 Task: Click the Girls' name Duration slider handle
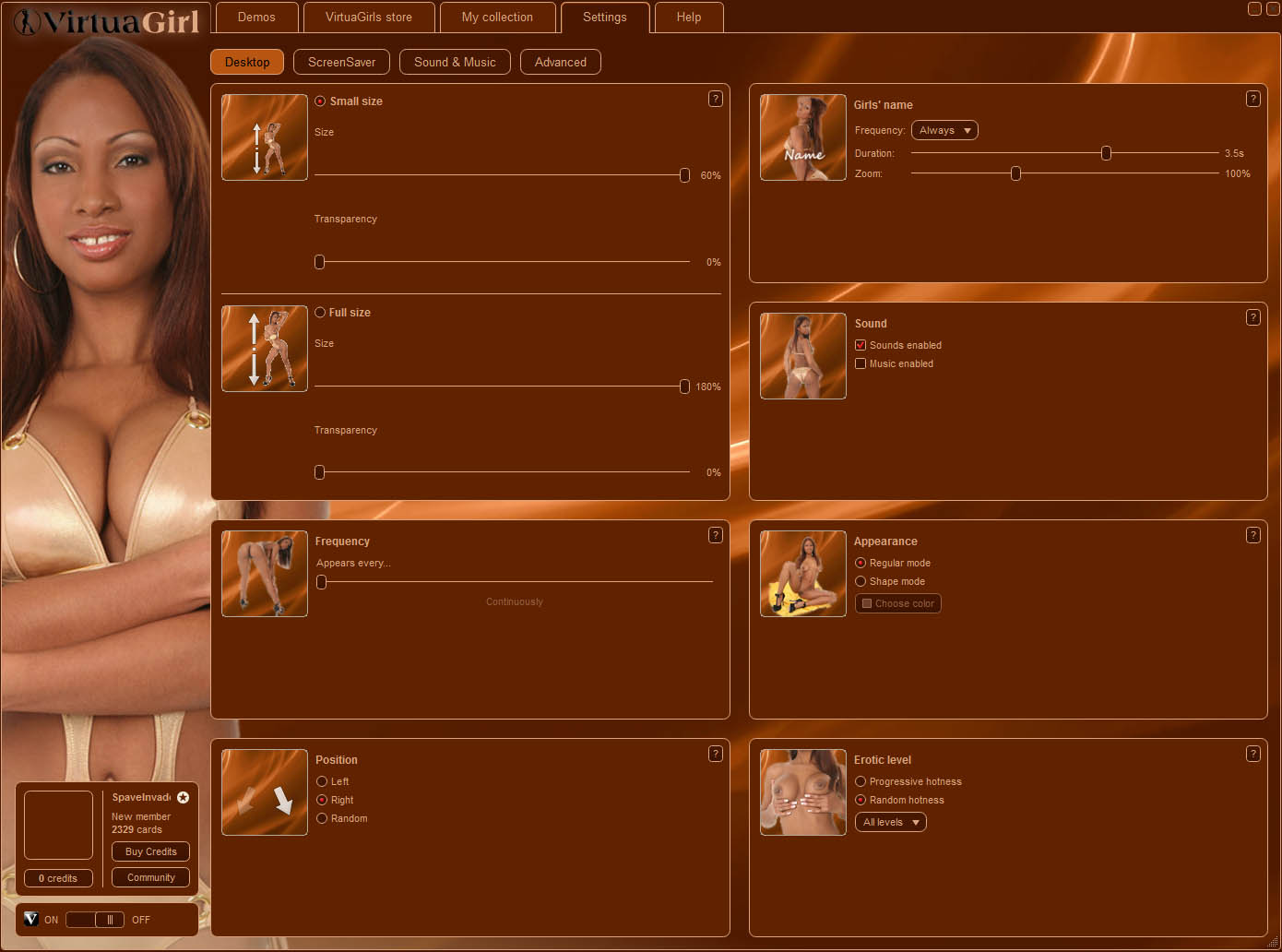click(1106, 153)
